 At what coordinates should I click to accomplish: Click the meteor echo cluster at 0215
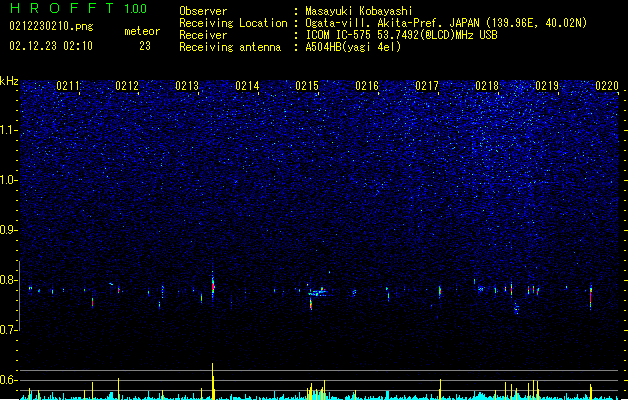pyautogui.click(x=317, y=295)
